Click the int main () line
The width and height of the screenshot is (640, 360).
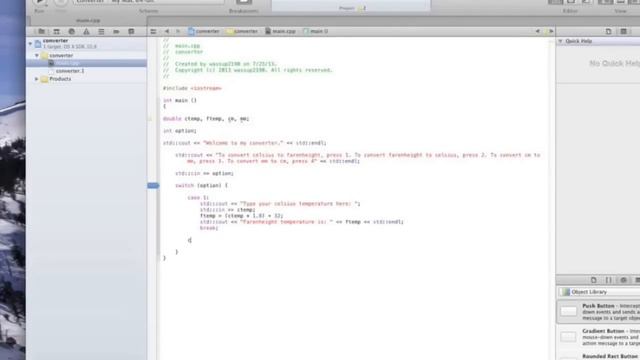[180, 100]
